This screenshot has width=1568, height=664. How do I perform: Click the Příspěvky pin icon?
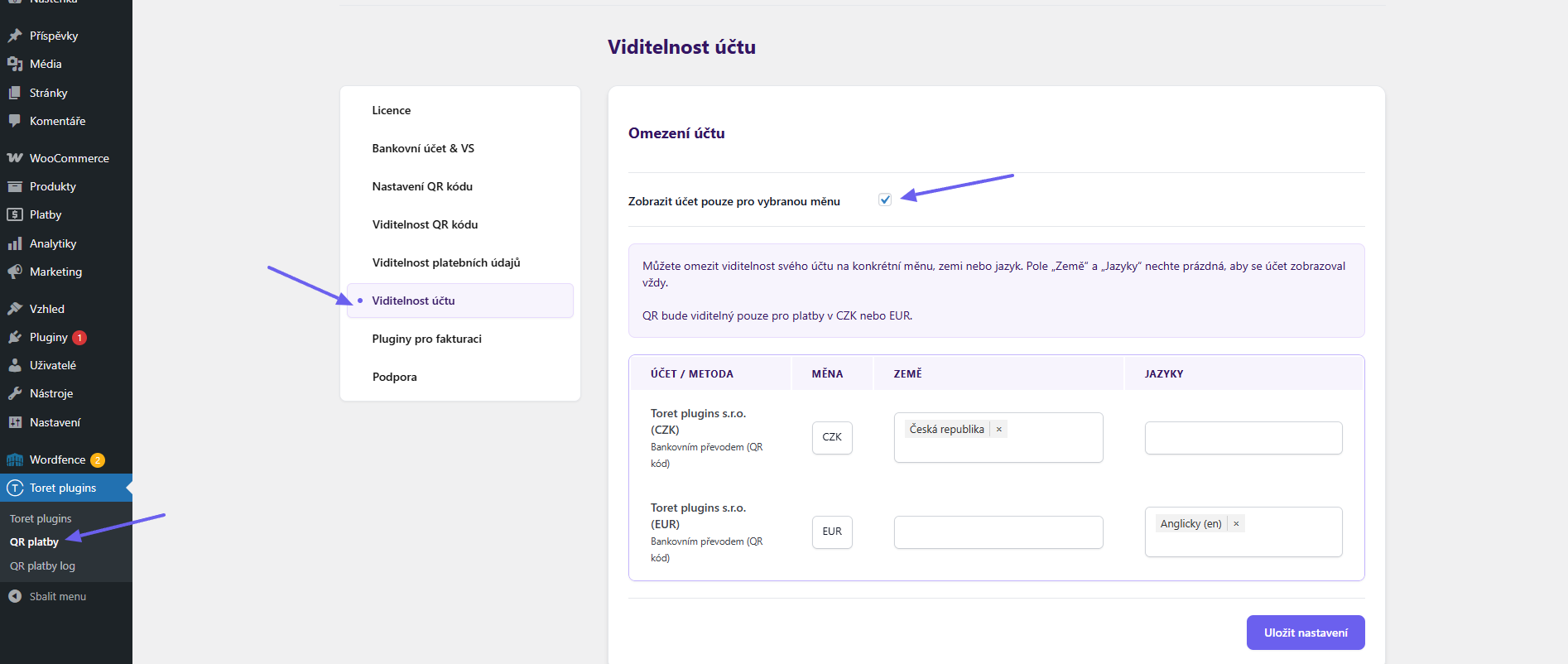[x=15, y=36]
